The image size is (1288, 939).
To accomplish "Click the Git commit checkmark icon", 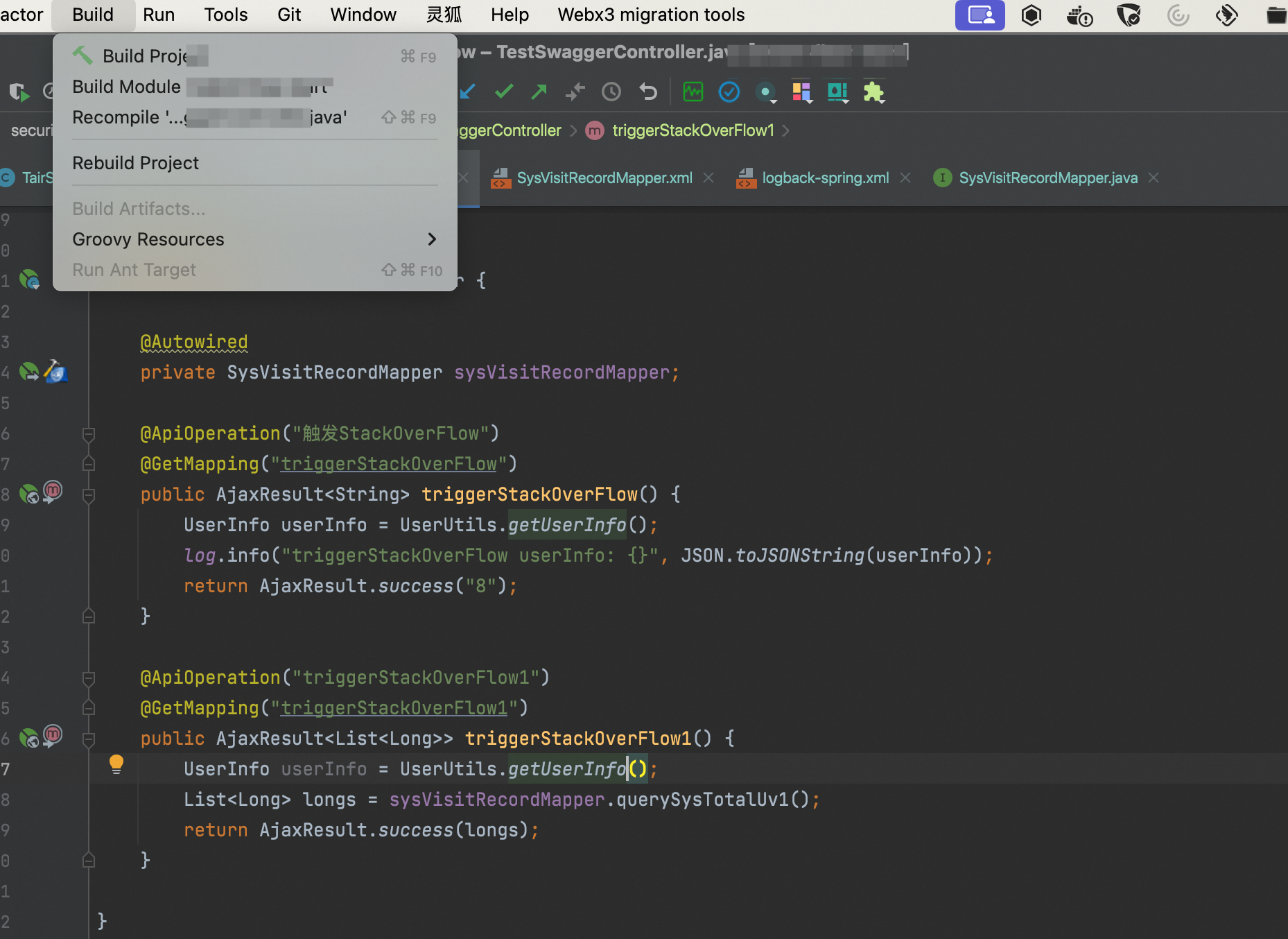I will pyautogui.click(x=504, y=92).
